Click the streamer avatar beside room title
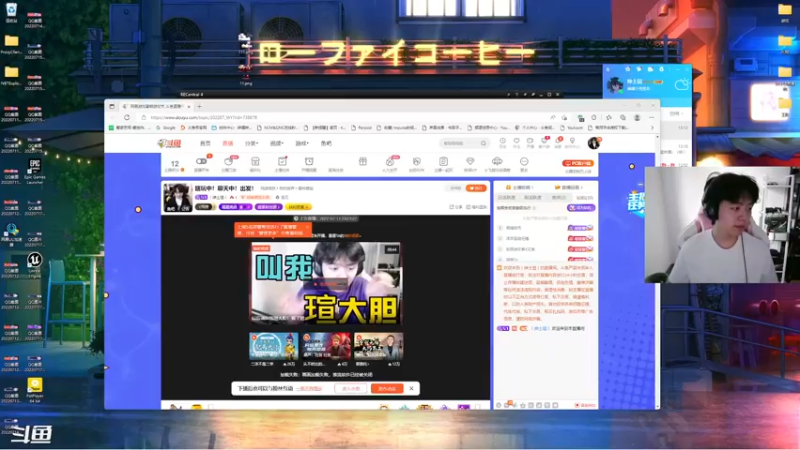The height and width of the screenshot is (450, 800). [x=178, y=197]
